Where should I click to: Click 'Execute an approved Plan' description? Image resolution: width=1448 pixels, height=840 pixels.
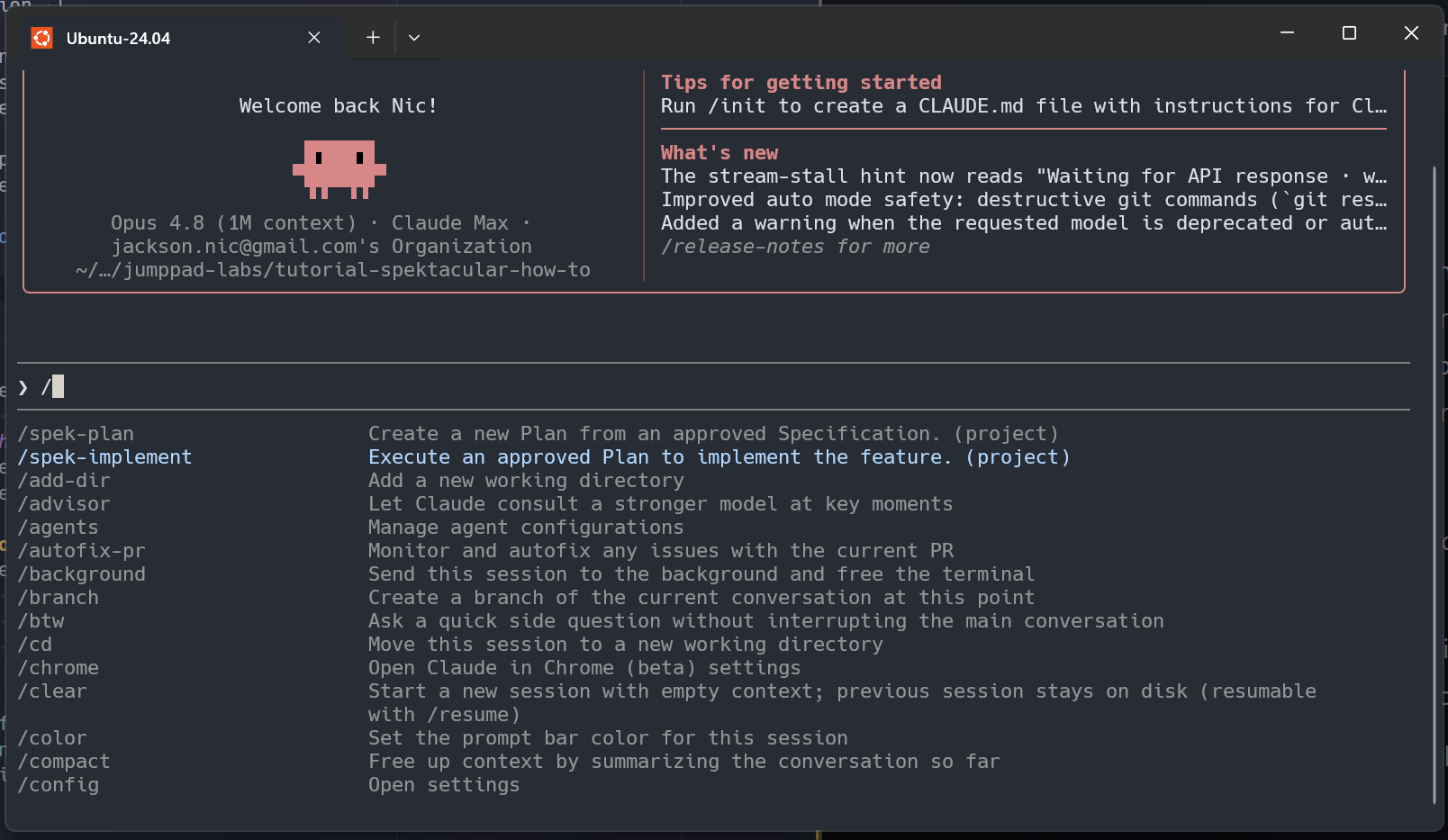click(x=719, y=457)
